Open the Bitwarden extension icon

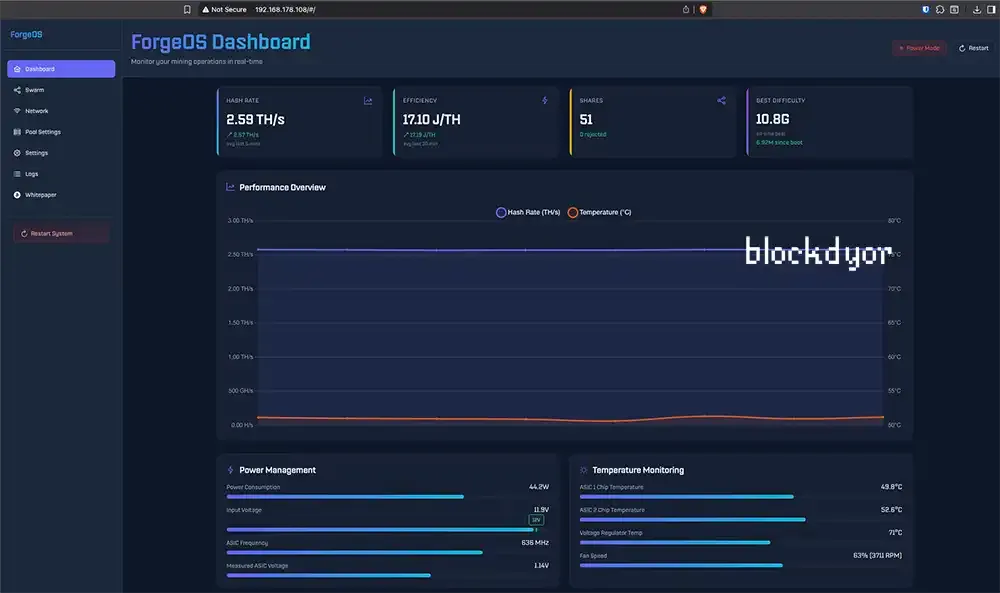point(925,10)
